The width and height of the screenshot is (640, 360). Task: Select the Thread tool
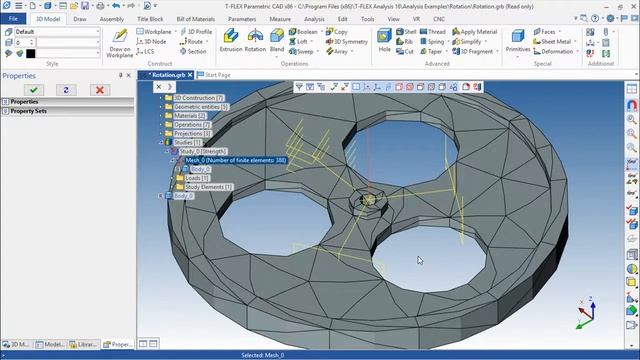433,31
